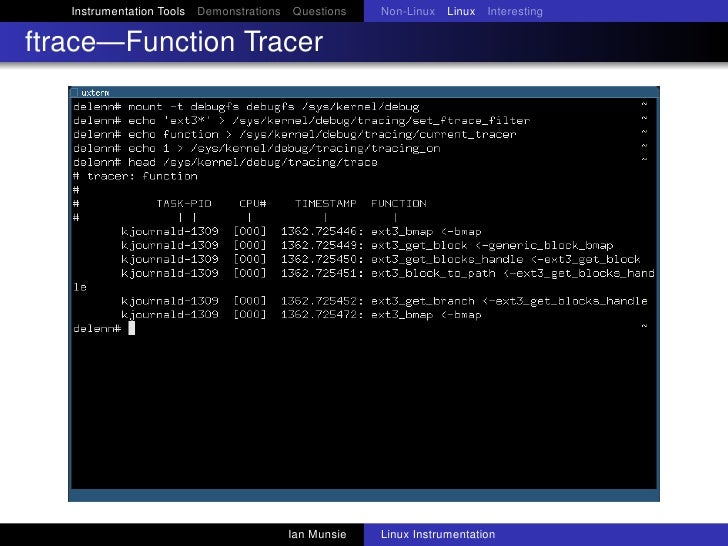Click the mount -t debugfs command line
This screenshot has width=728, height=546.
click(246, 107)
